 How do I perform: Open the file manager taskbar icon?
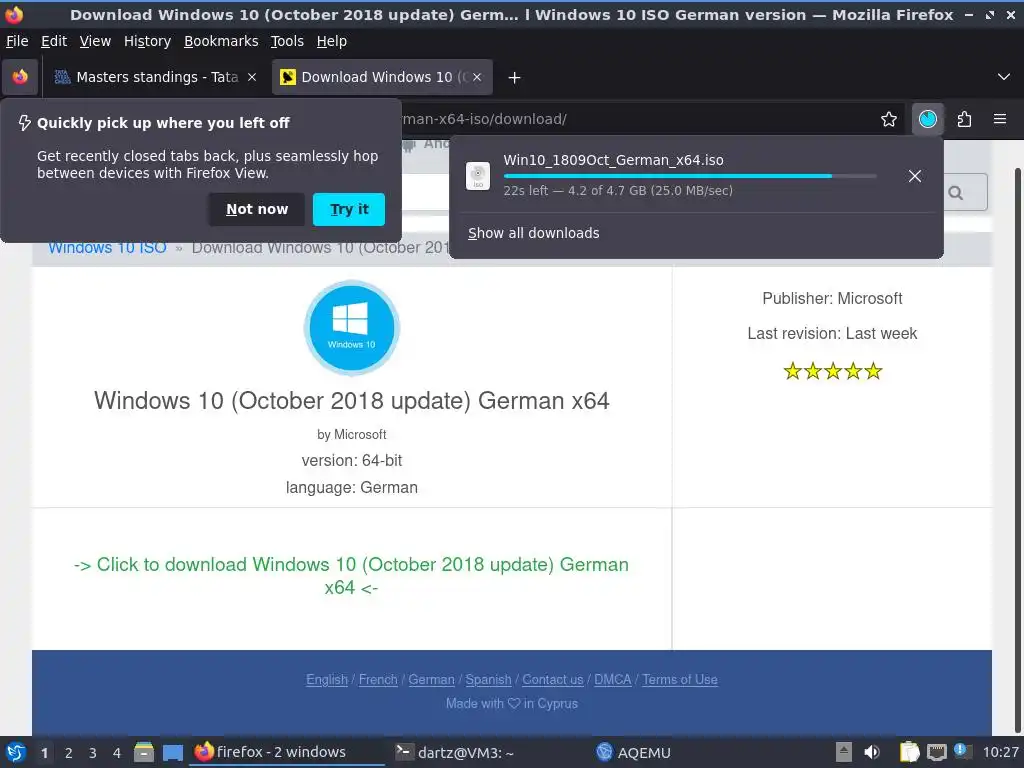(144, 752)
